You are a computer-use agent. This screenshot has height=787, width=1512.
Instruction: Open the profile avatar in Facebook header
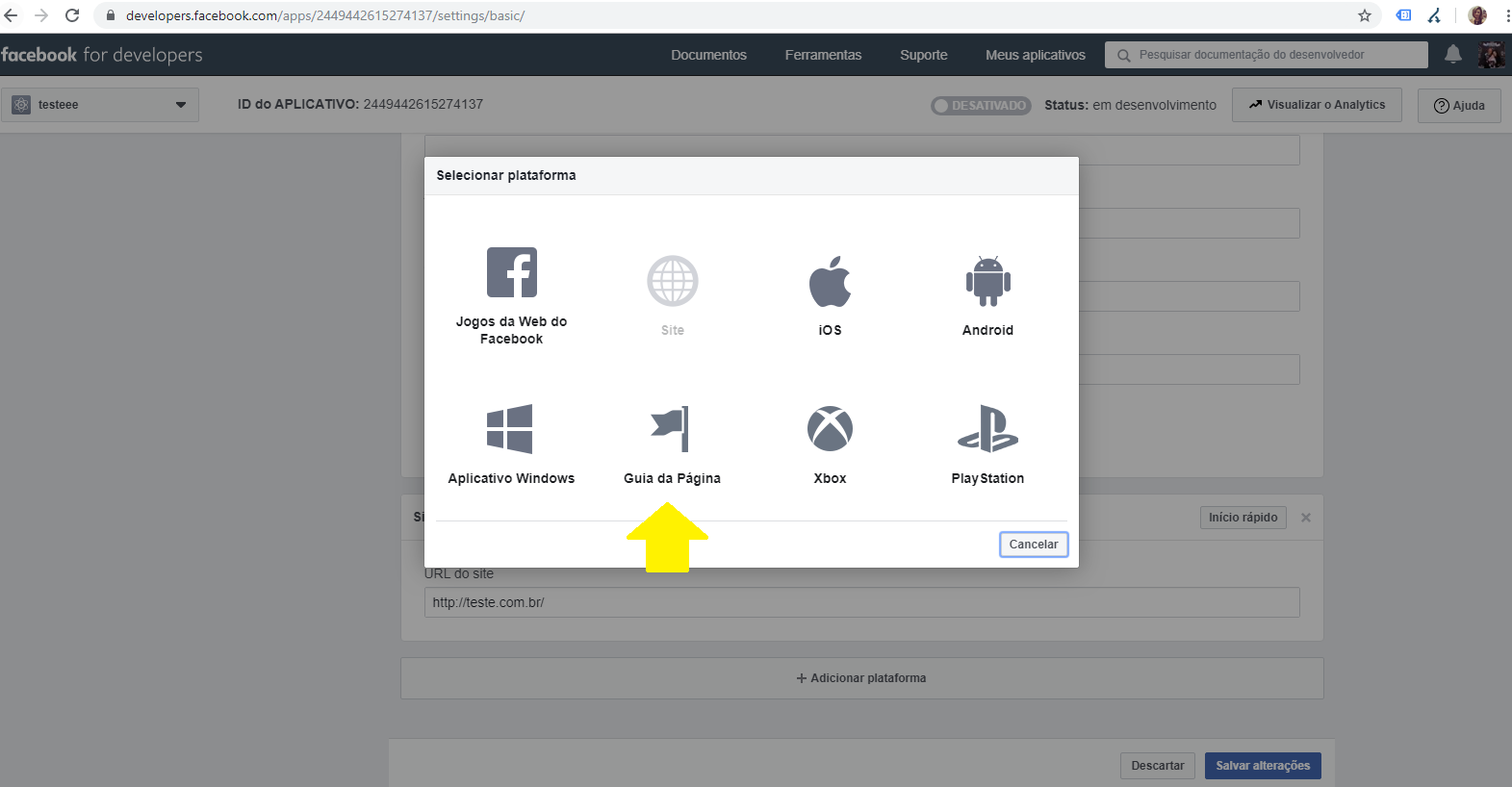click(1492, 55)
